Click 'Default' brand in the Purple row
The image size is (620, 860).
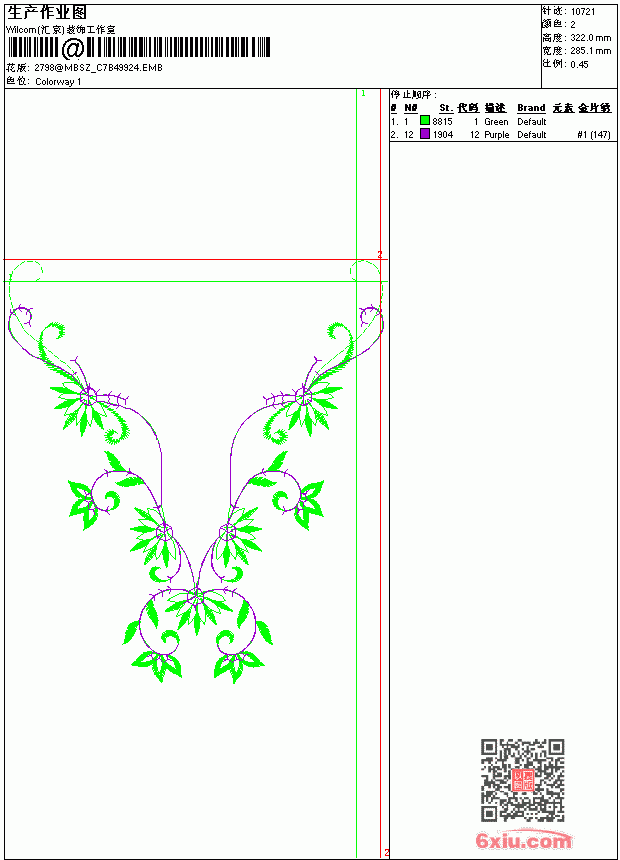click(x=531, y=135)
